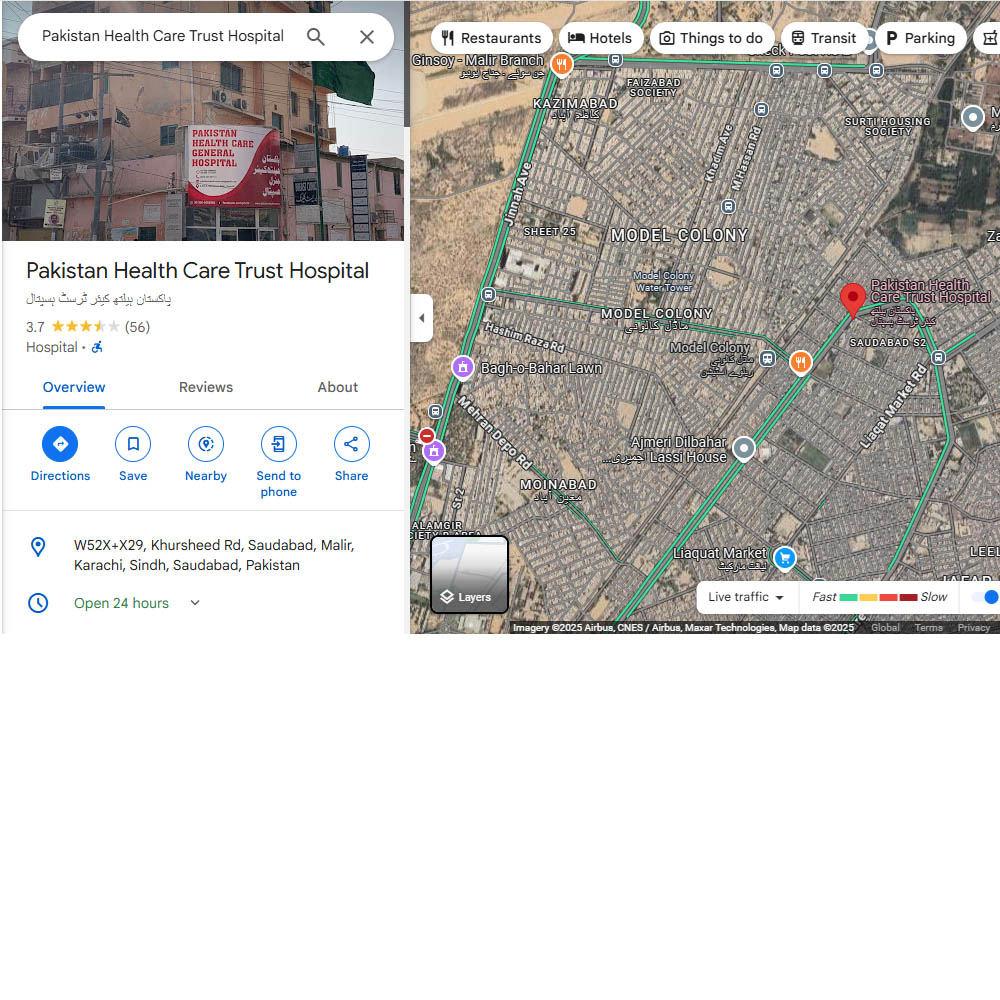Image resolution: width=1000 pixels, height=1000 pixels.
Task: Copy the W52X+X29 Khursheed Rd address
Action: pyautogui.click(x=214, y=555)
